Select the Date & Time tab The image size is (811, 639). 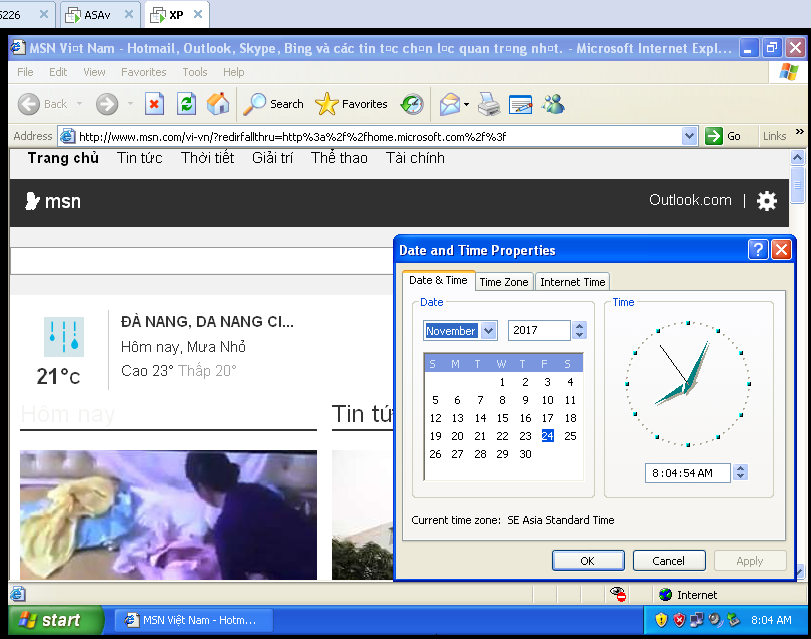pos(438,280)
